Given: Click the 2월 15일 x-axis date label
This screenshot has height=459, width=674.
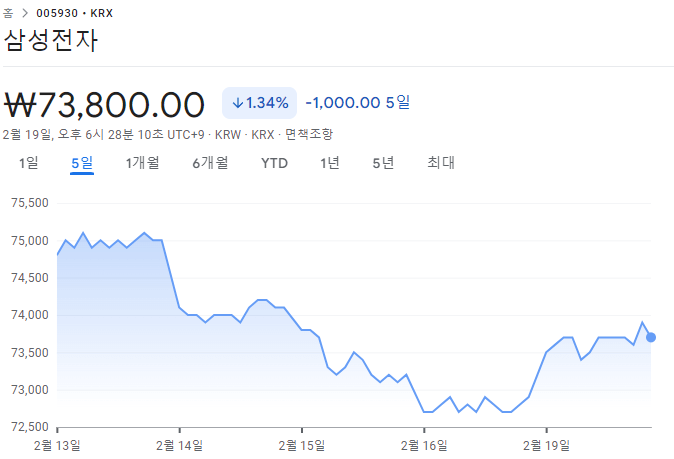Looking at the screenshot, I should click(302, 445).
